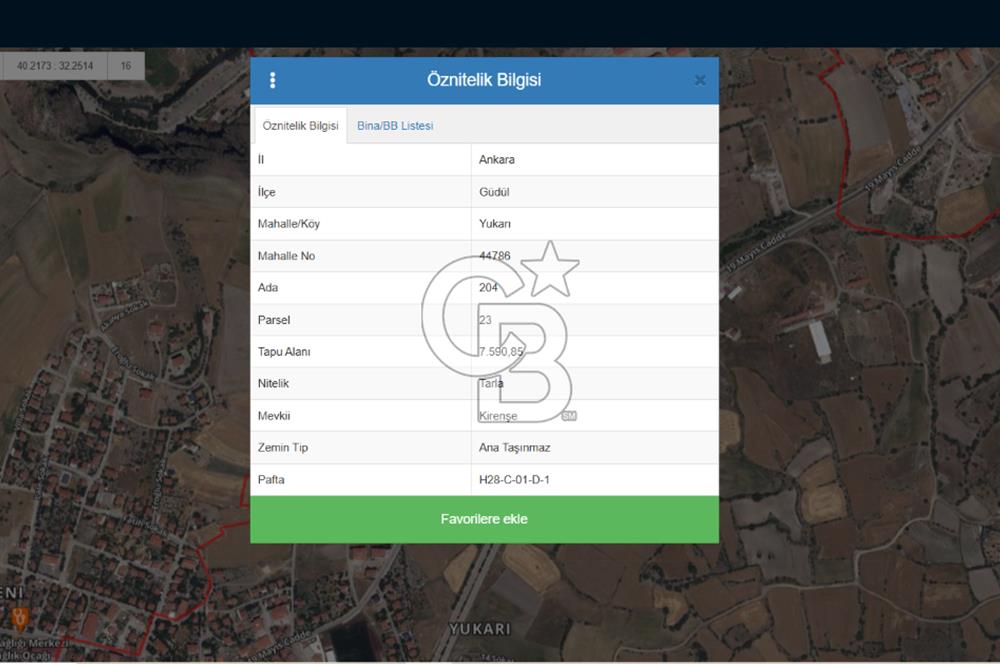
Task: Close the Öznitelik Bilgisi dialog
Action: click(700, 80)
